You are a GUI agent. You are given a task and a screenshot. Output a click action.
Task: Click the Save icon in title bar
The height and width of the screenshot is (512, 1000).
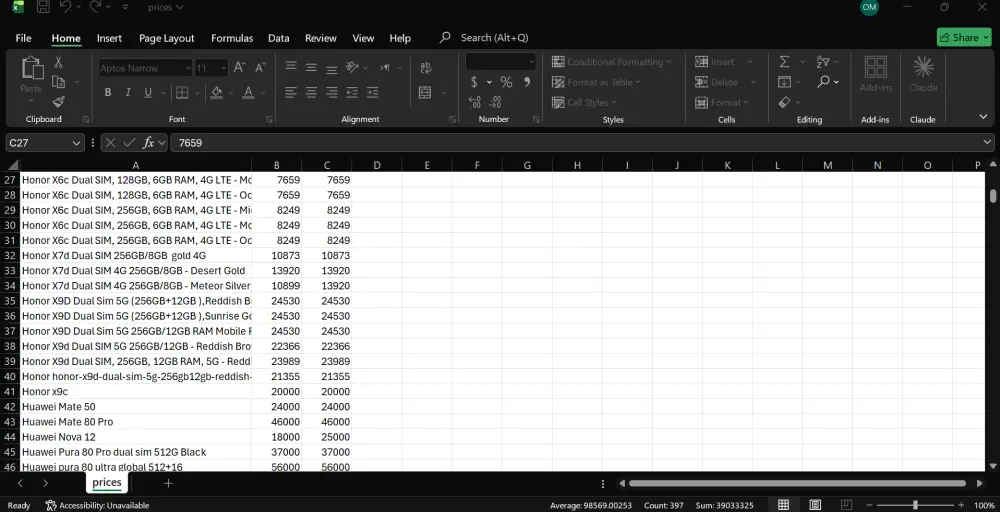[43, 7]
